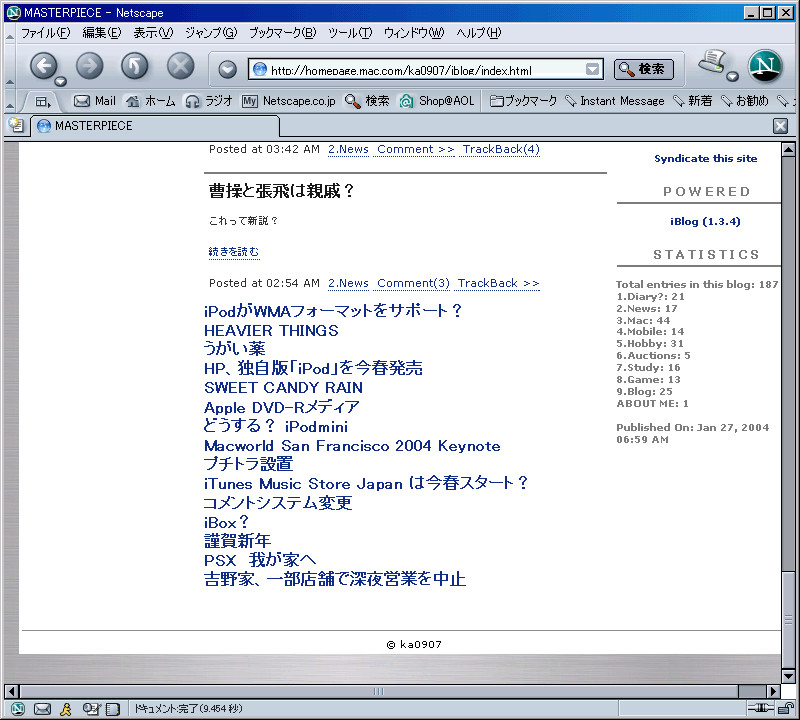
Task: Open the iBlog (1.3.4) link
Action: coord(705,221)
